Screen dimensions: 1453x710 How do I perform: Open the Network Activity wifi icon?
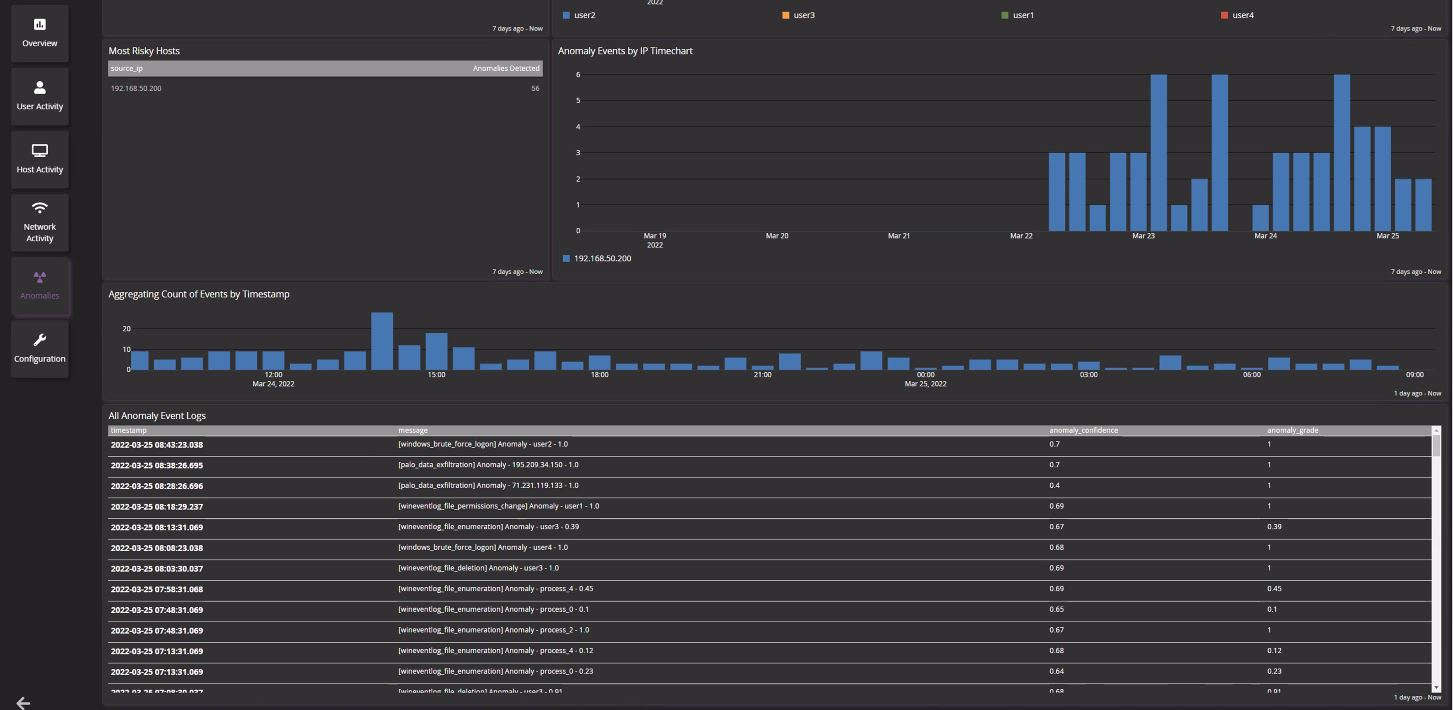40,208
